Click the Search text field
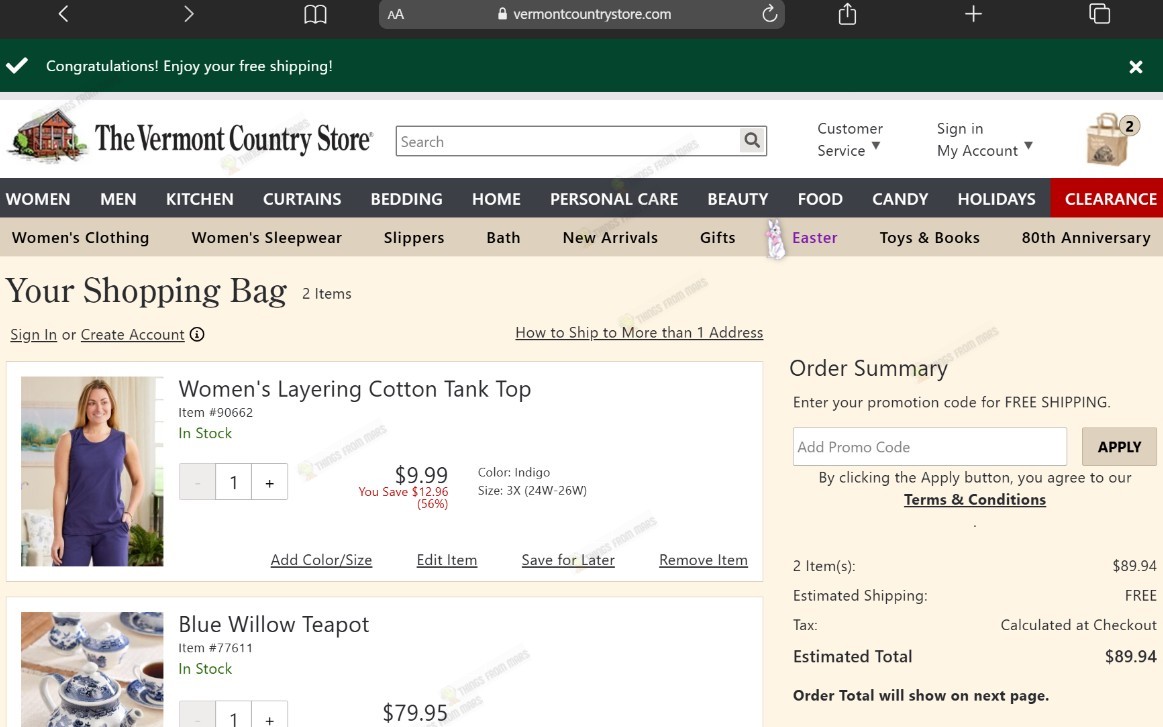Screen dimensions: 1163x727 [x=568, y=141]
